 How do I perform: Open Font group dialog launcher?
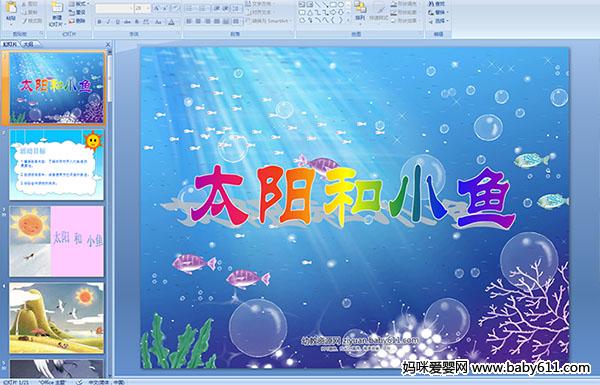179,33
